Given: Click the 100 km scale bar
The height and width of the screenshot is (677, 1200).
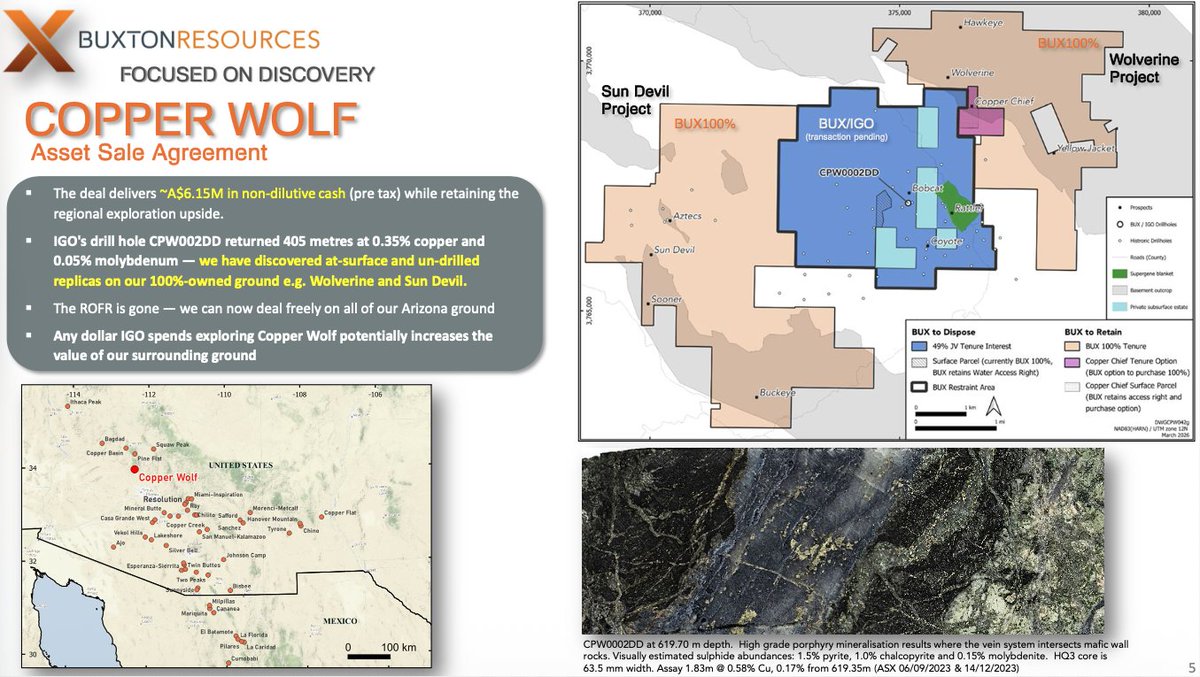Looking at the screenshot, I should (x=370, y=655).
